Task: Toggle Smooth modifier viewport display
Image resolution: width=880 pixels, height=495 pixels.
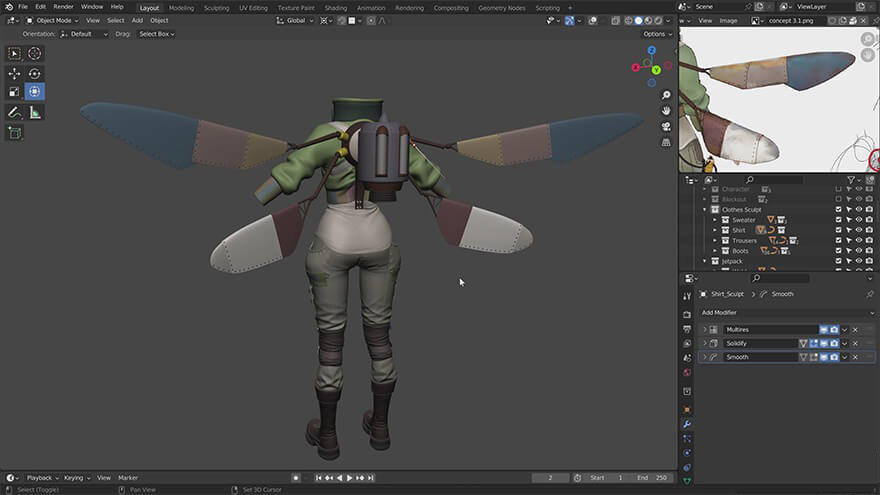Action: point(824,357)
